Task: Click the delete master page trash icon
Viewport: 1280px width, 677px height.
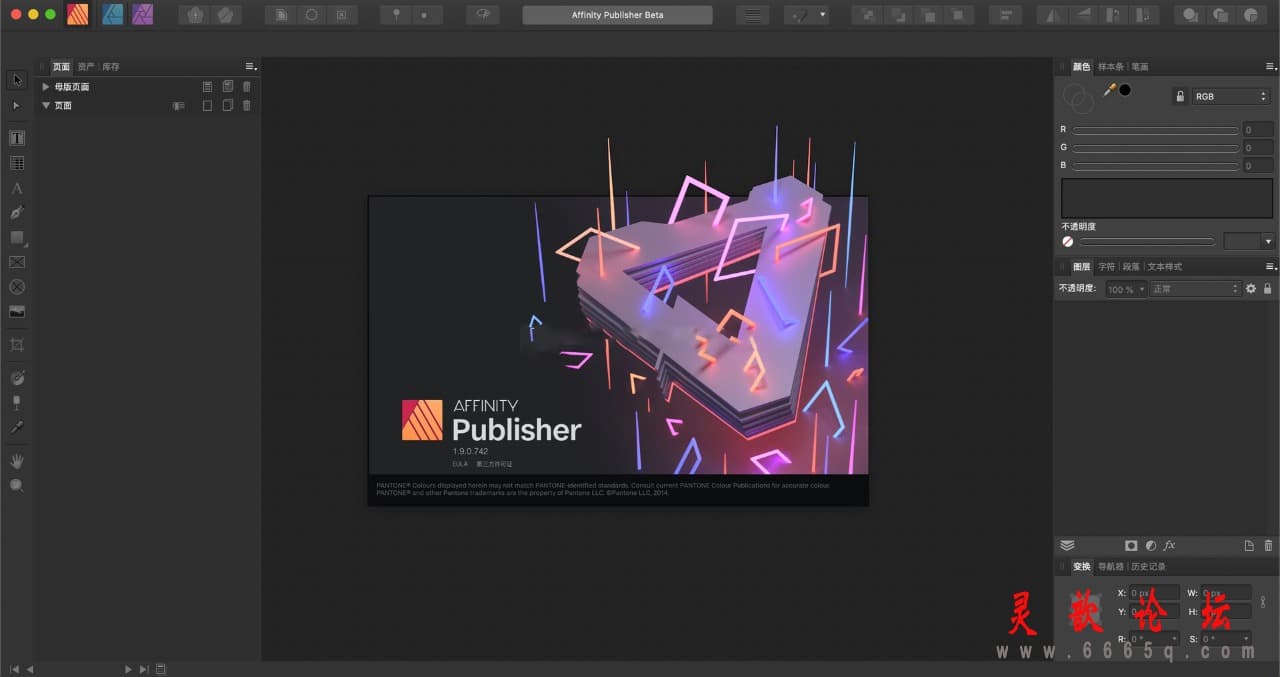Action: point(247,87)
